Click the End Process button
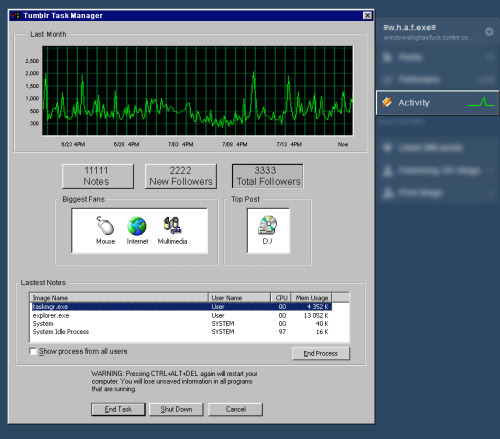The height and width of the screenshot is (439, 500). [x=321, y=353]
